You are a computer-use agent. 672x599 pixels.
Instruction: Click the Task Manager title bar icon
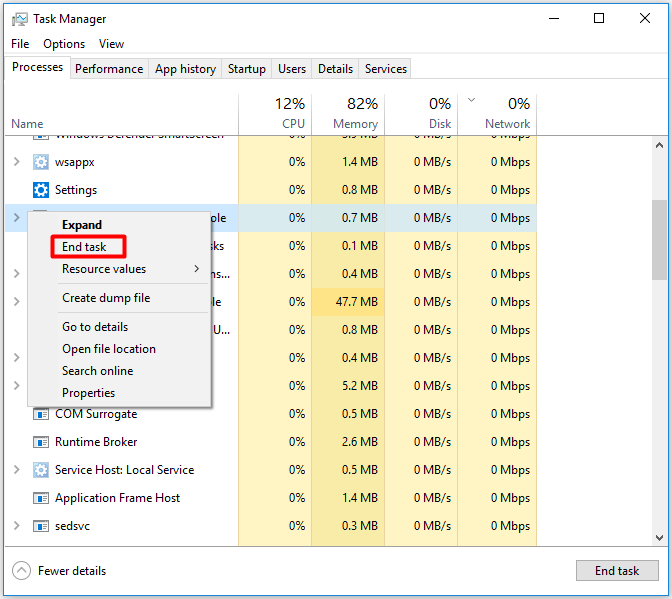pos(20,19)
